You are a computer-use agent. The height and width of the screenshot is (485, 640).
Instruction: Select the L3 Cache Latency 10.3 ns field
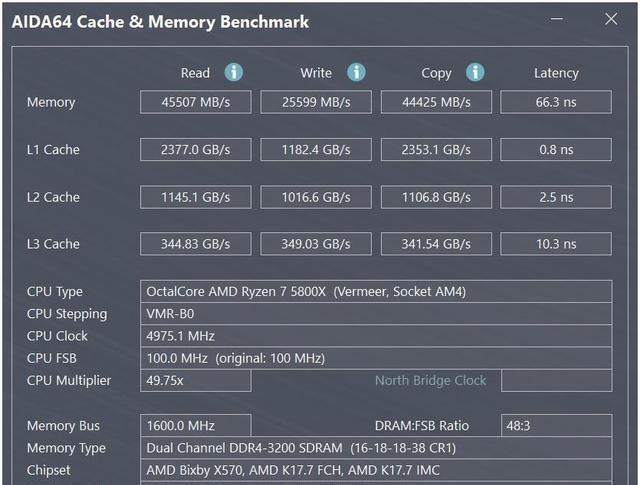click(x=556, y=244)
